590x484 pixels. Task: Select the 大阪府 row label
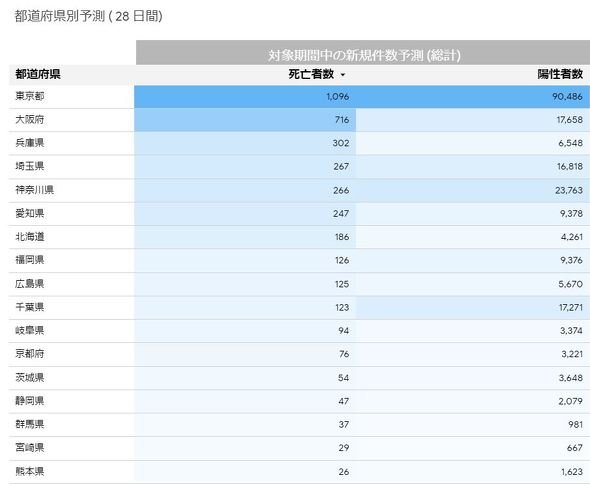tap(30, 120)
